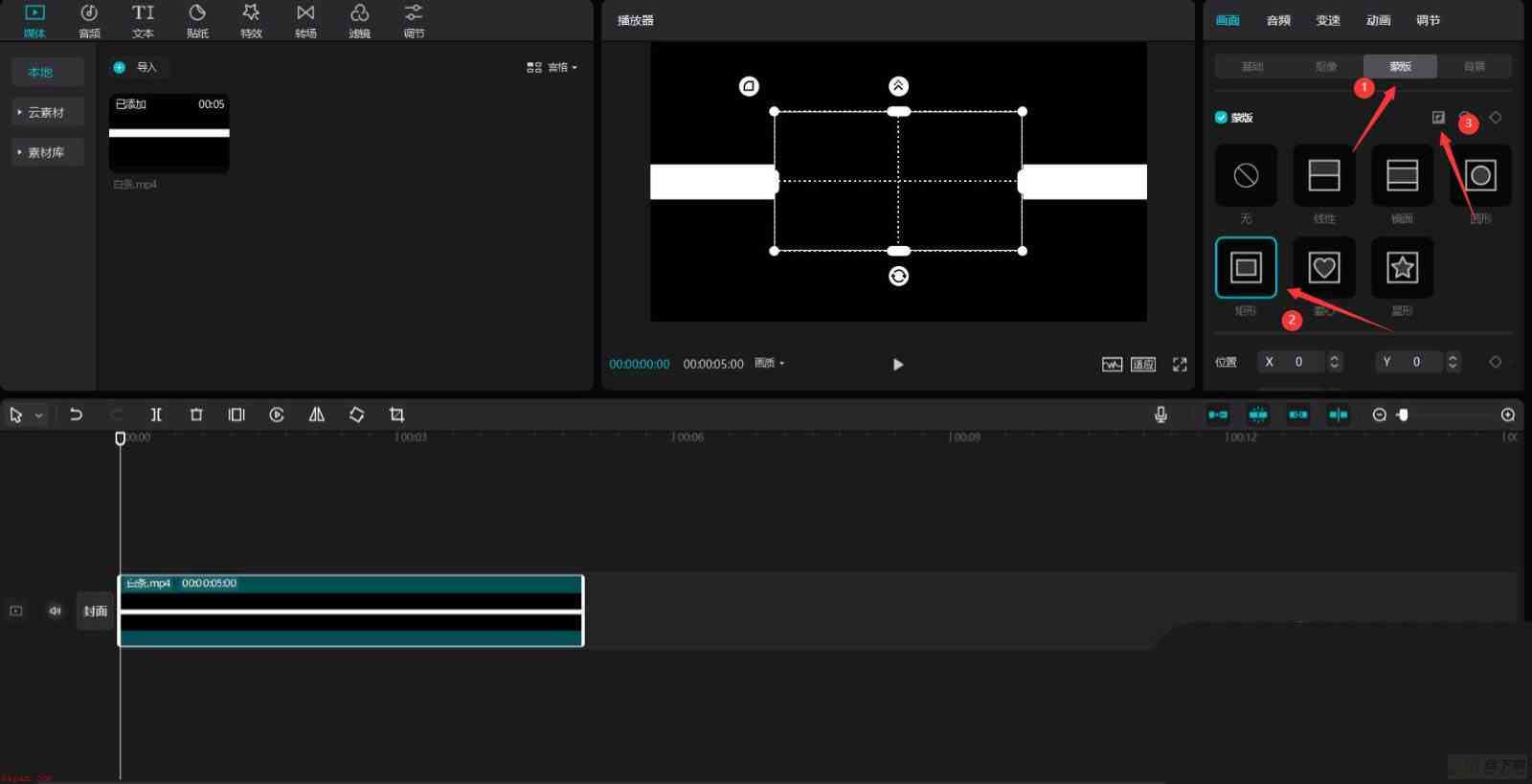Click the mirror flip icon

(x=317, y=414)
